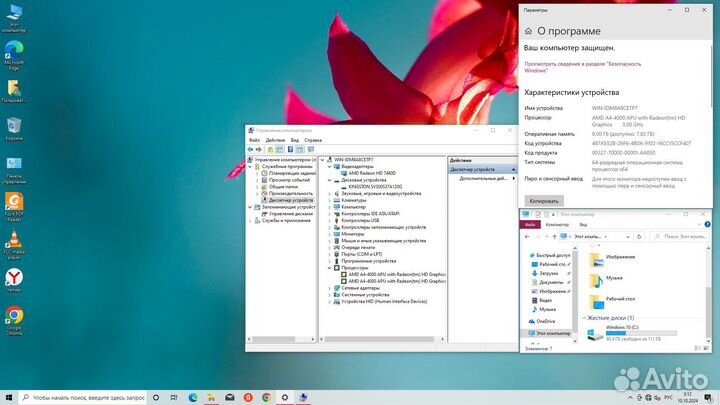Launch Yandex browser desktop icon
Image resolution: width=720 pixels, height=405 pixels.
click(x=14, y=279)
